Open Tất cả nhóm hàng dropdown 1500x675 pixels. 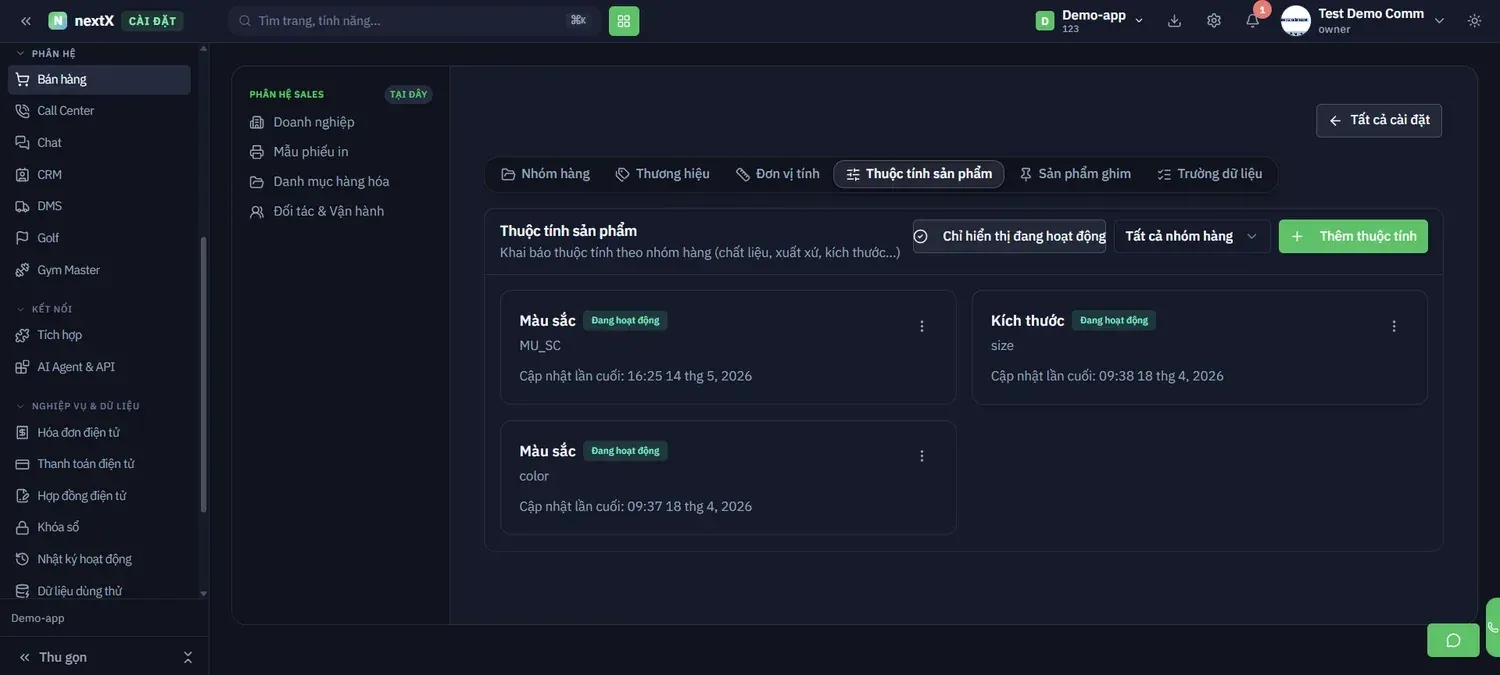(1192, 236)
